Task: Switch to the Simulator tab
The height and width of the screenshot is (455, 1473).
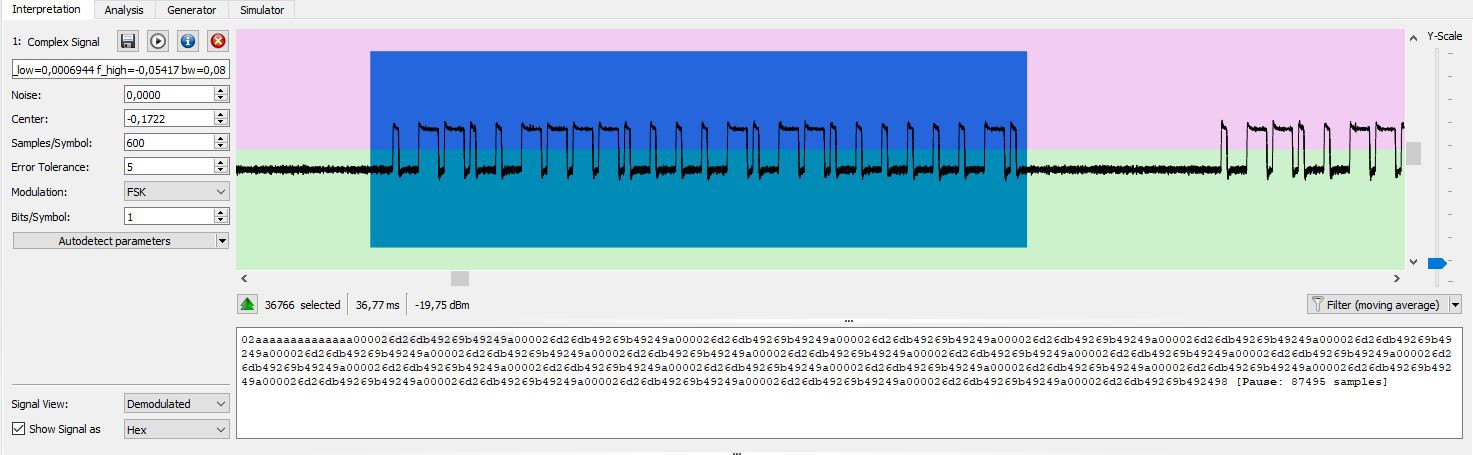Action: click(262, 10)
